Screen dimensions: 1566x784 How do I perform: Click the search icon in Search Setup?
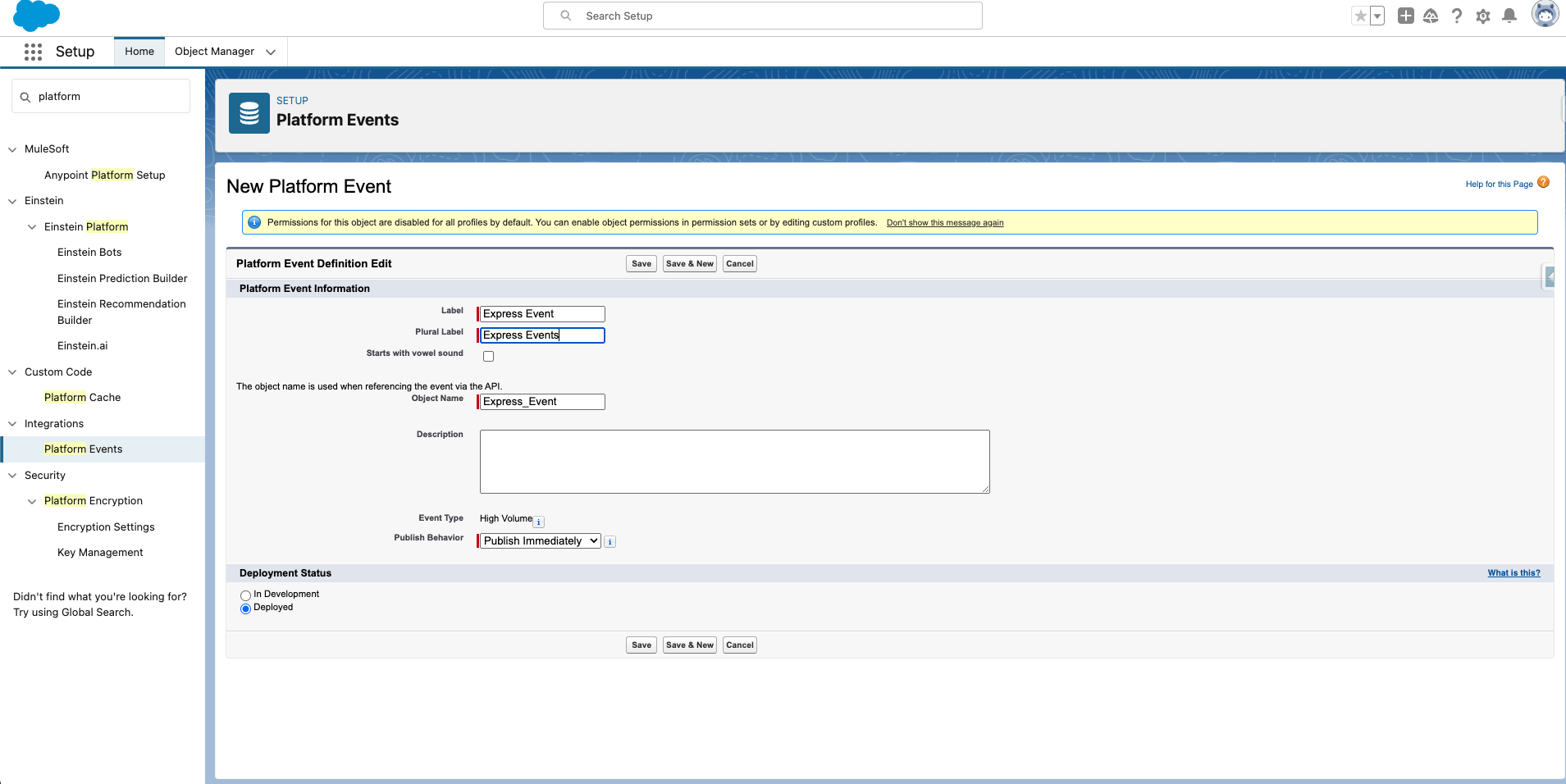coord(566,16)
